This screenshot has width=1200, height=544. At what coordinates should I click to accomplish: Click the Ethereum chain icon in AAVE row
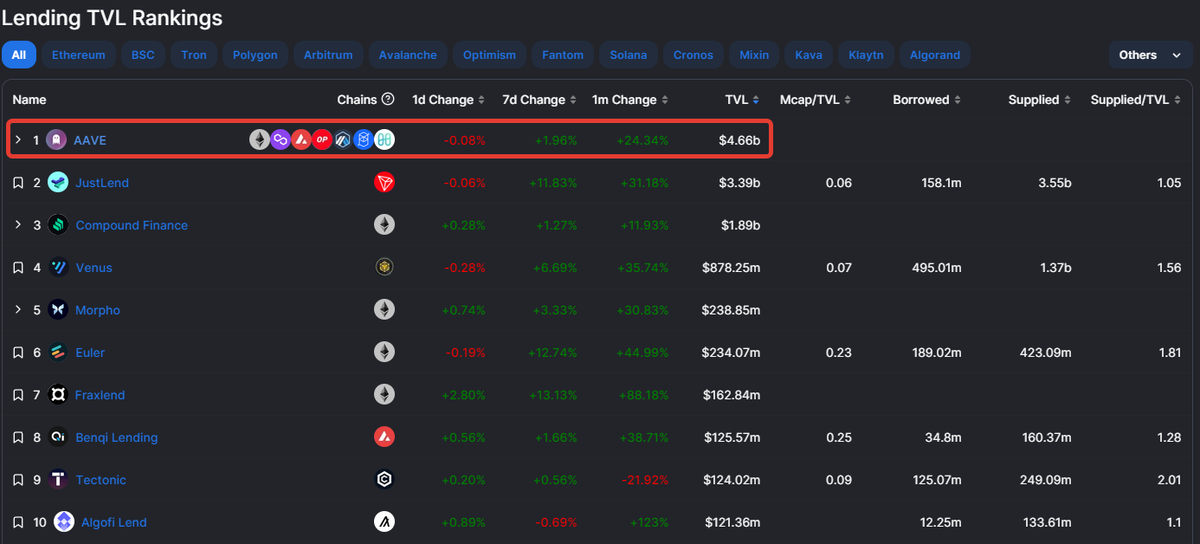[259, 140]
